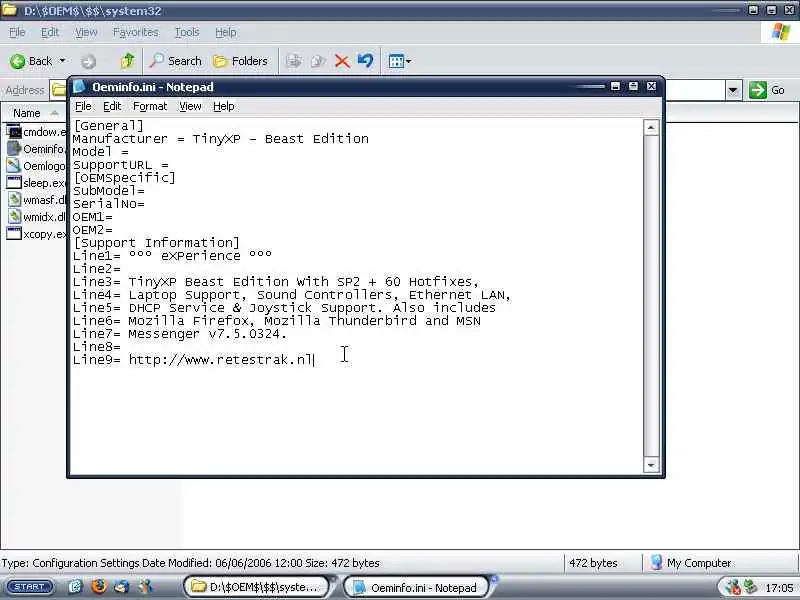Select the sleep.exe file
800x600 pixels.
point(36,183)
